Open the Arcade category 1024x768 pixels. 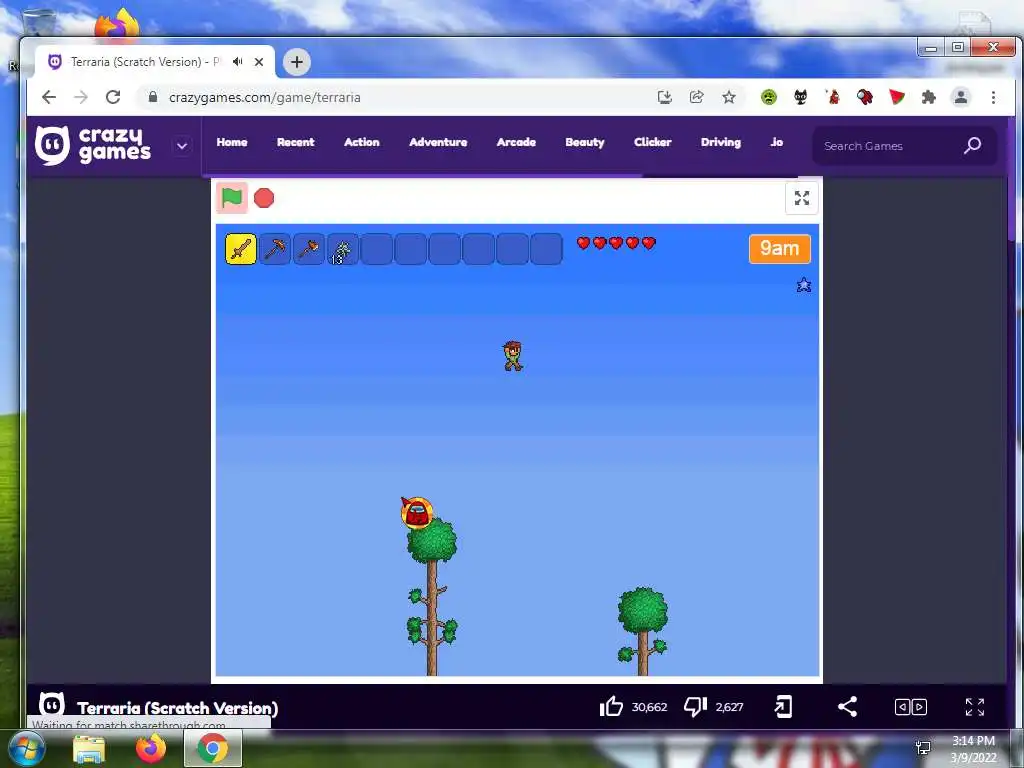pyautogui.click(x=516, y=142)
